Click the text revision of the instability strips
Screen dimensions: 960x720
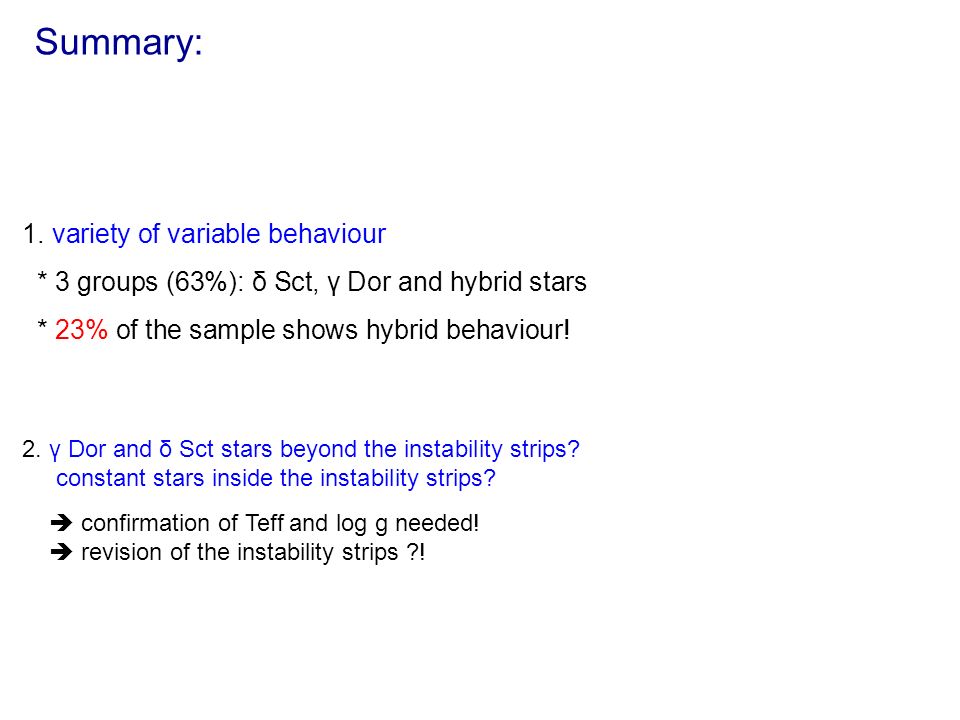pos(239,553)
